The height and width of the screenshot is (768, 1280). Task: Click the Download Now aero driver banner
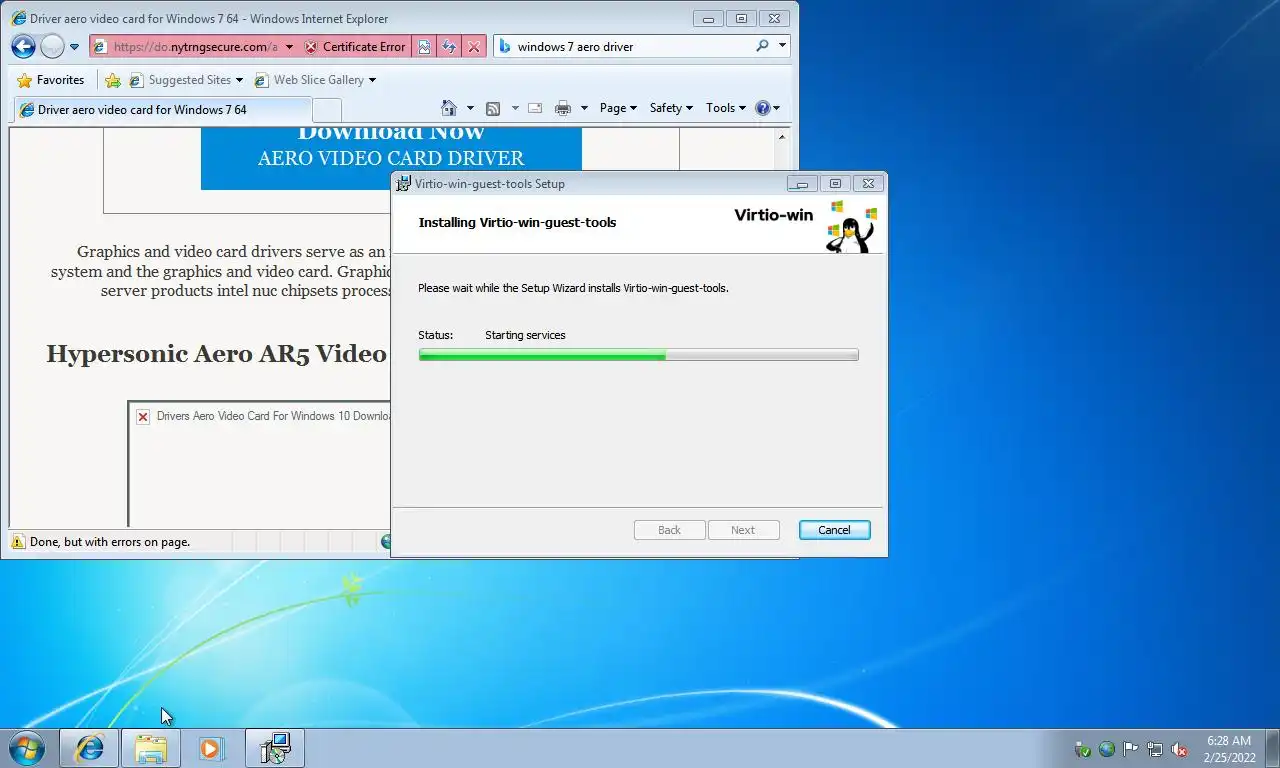(391, 159)
